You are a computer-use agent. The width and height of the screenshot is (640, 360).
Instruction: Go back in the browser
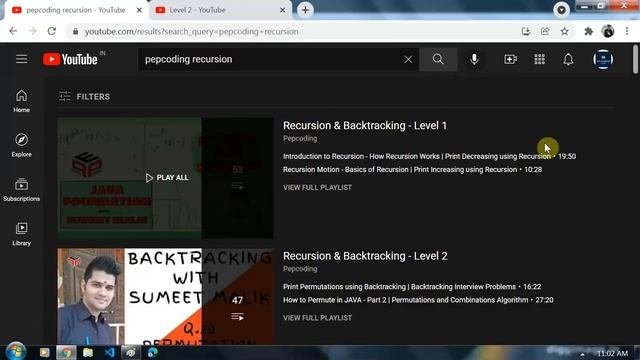click(13, 31)
